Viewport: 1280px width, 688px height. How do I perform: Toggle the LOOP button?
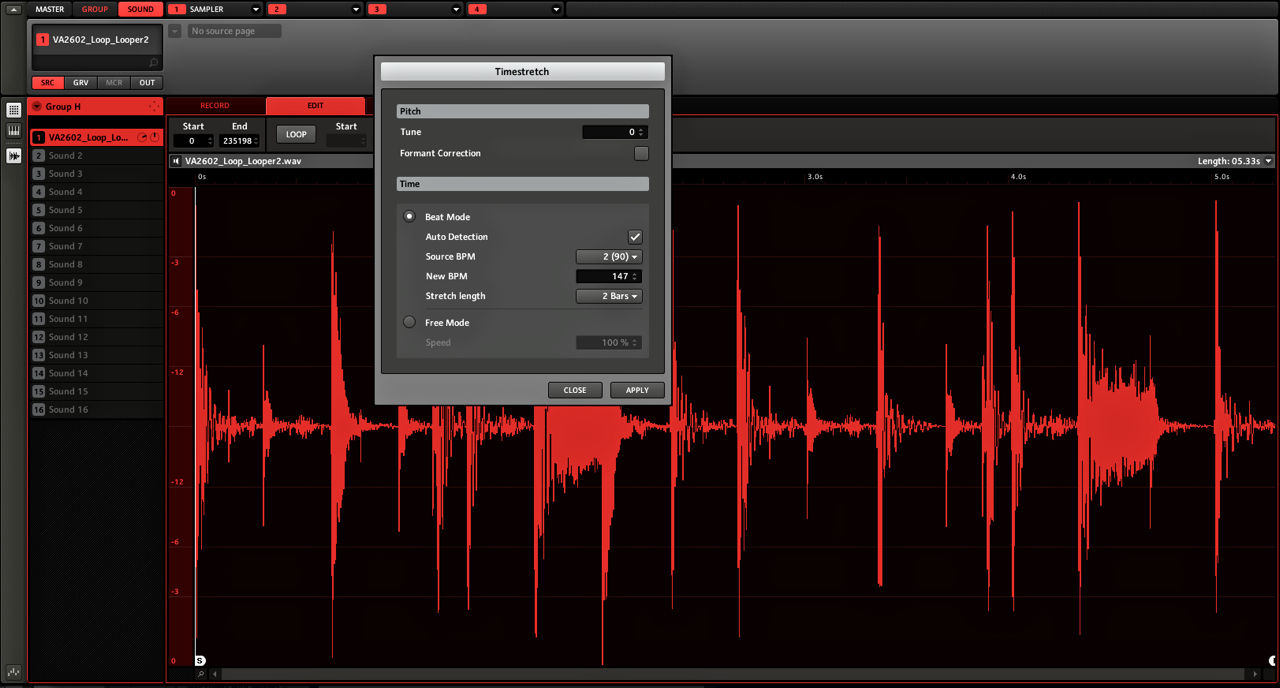pos(296,134)
